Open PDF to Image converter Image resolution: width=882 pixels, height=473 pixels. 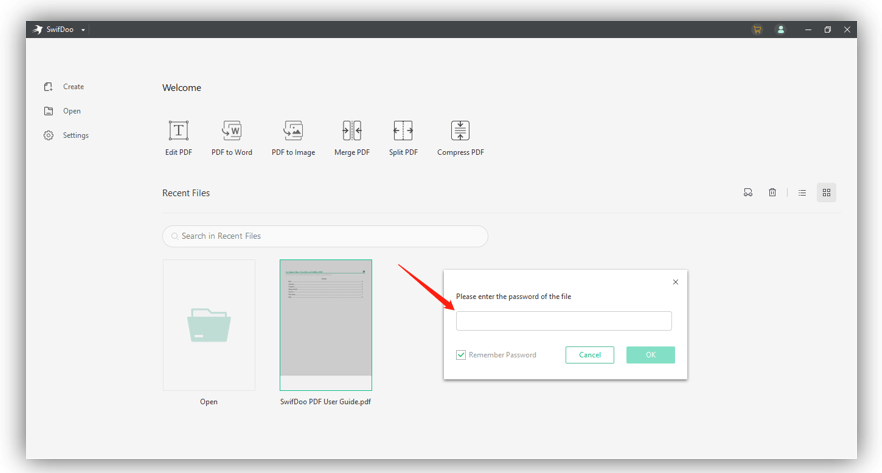pos(293,138)
